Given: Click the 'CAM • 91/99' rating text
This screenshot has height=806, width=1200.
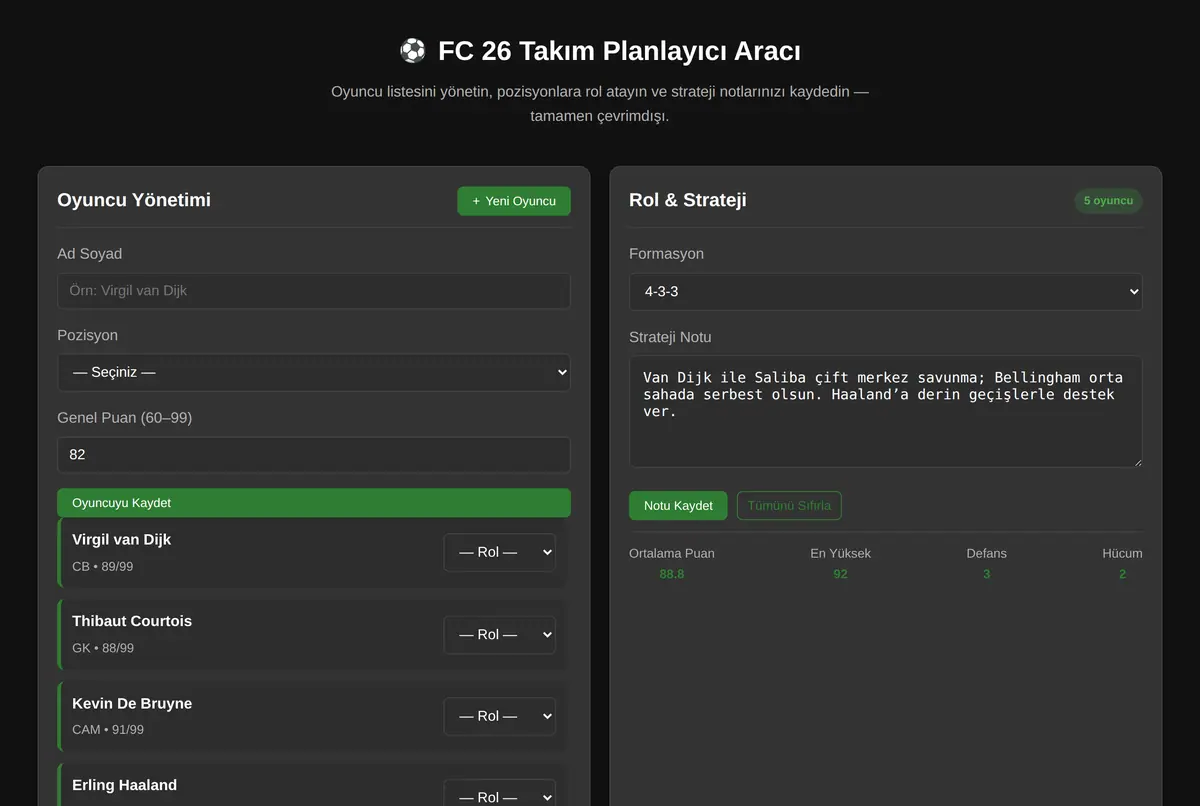Looking at the screenshot, I should [x=108, y=730].
